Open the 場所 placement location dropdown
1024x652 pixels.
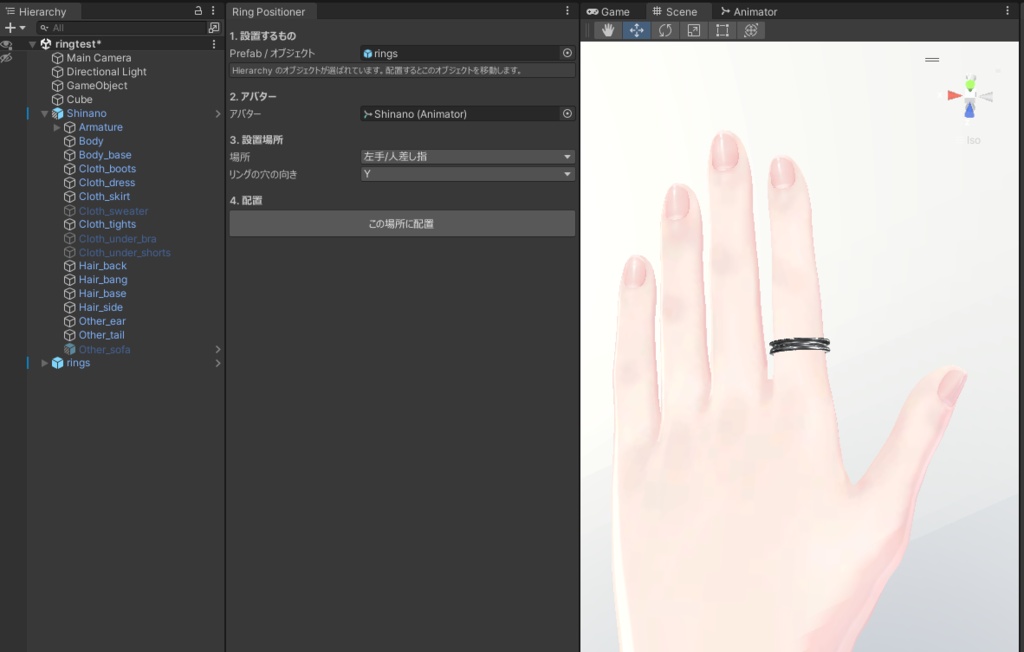point(468,157)
